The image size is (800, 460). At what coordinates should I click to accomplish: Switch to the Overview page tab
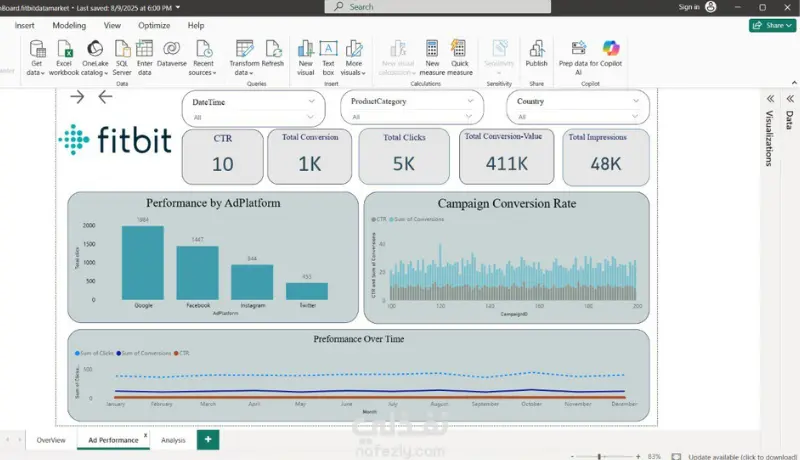(x=51, y=440)
